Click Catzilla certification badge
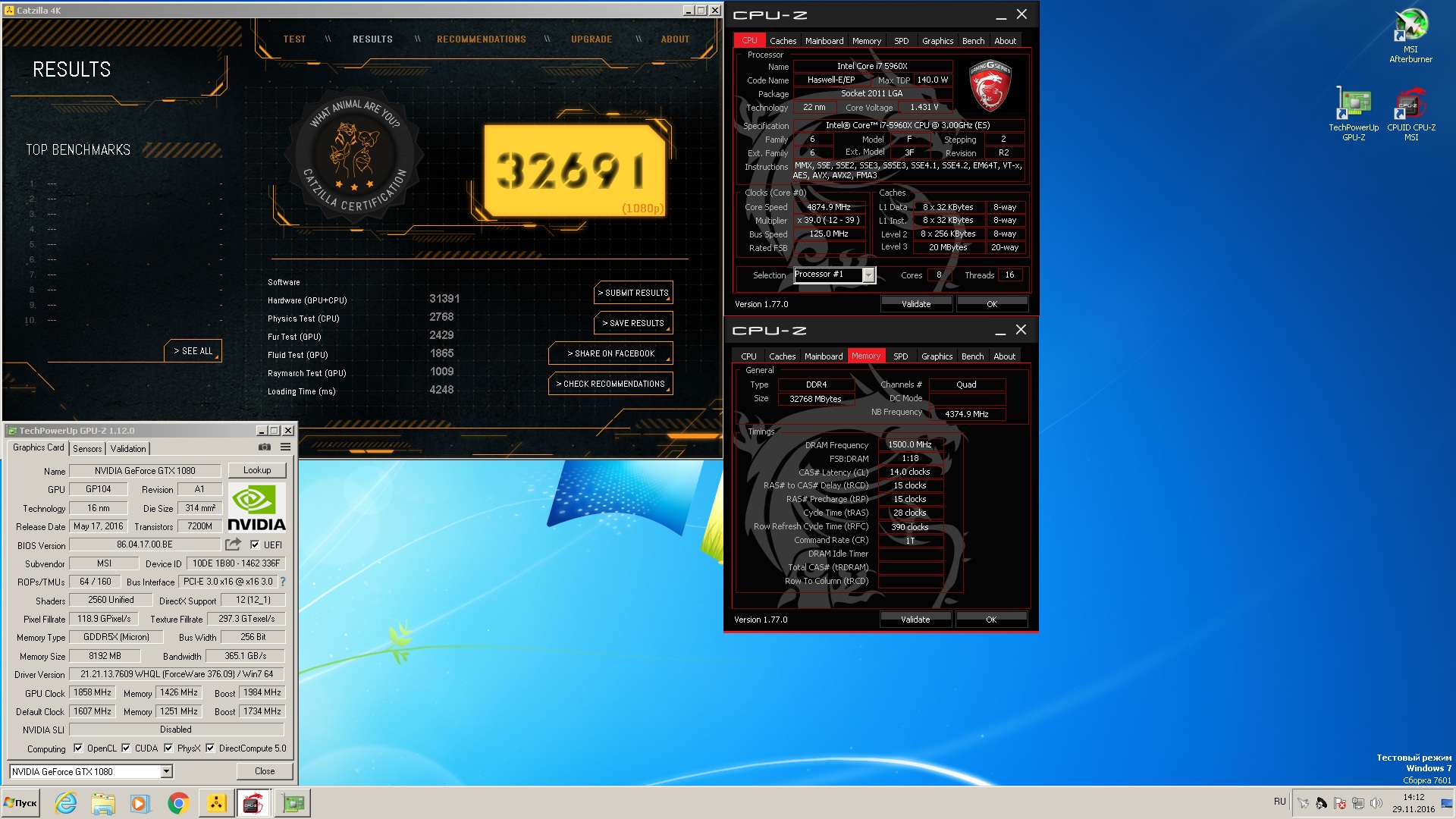 point(354,156)
